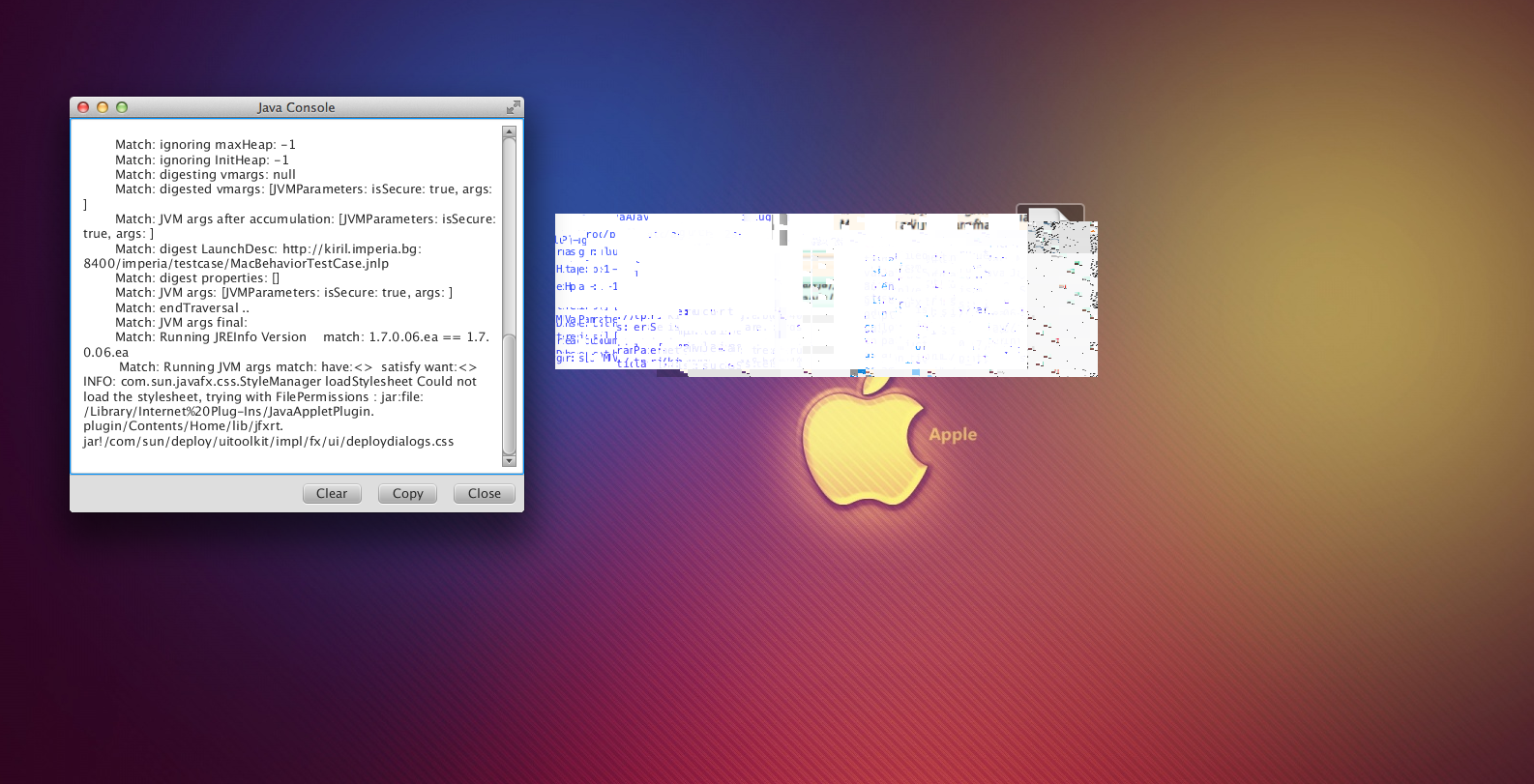Close Java Console with the red button

83,107
